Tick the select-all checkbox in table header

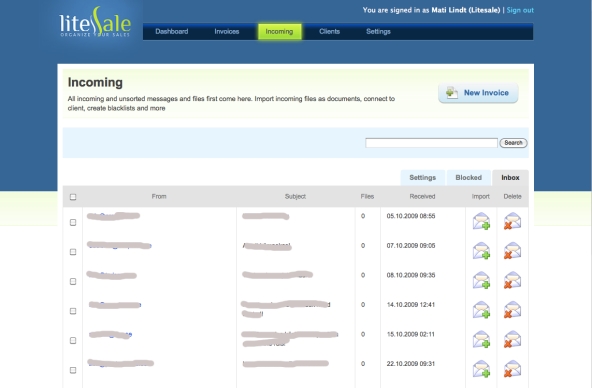click(73, 197)
